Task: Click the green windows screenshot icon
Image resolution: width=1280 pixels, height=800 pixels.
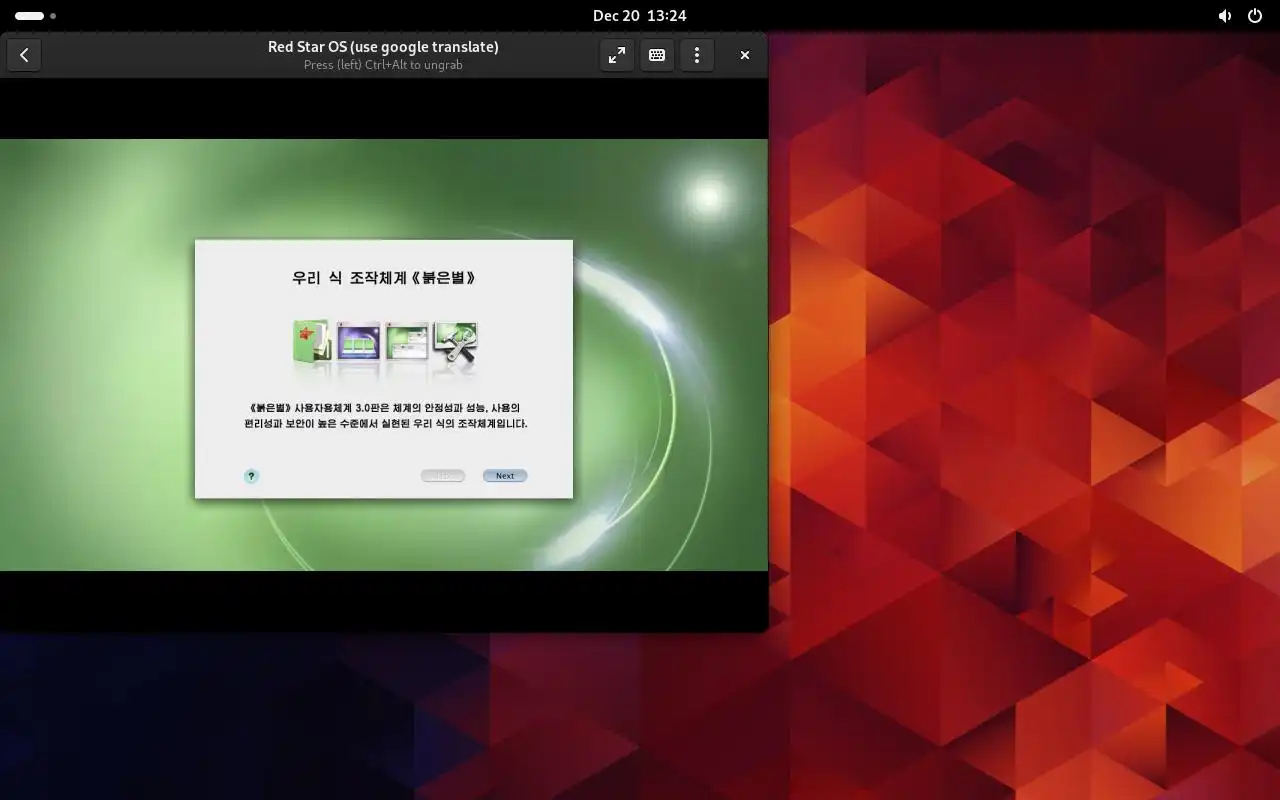Action: click(407, 342)
